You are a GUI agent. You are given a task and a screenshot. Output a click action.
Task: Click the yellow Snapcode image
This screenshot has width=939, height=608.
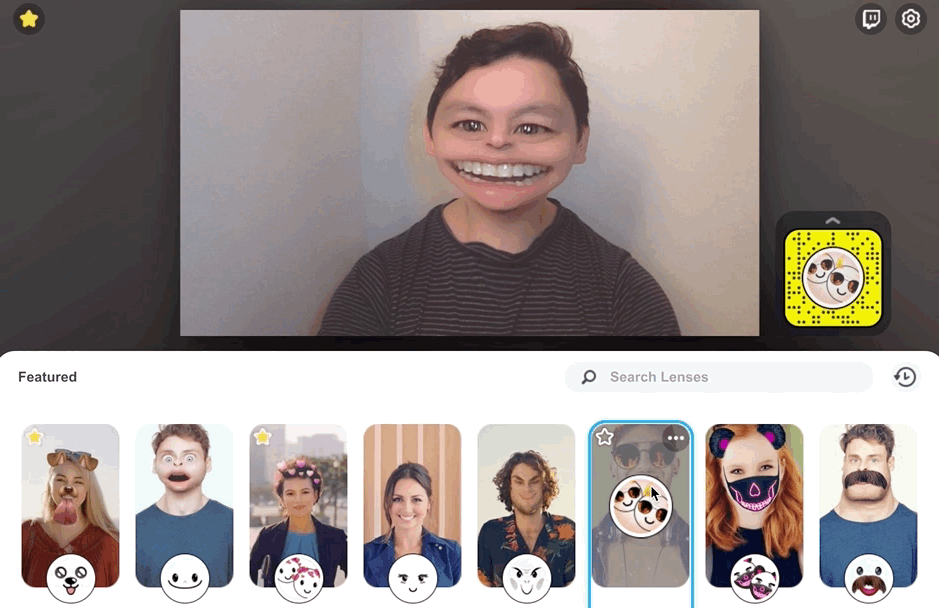click(x=833, y=279)
